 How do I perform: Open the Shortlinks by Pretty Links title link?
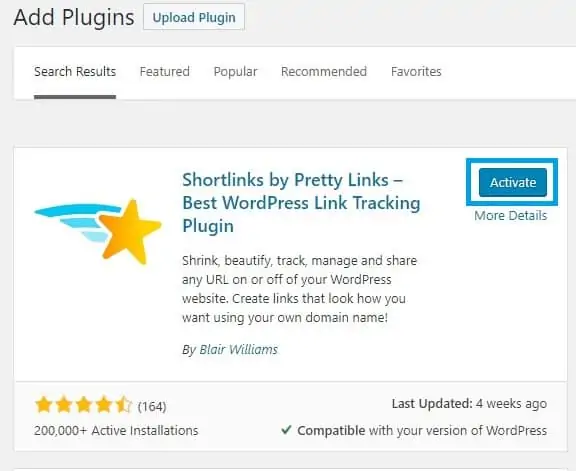pos(301,203)
